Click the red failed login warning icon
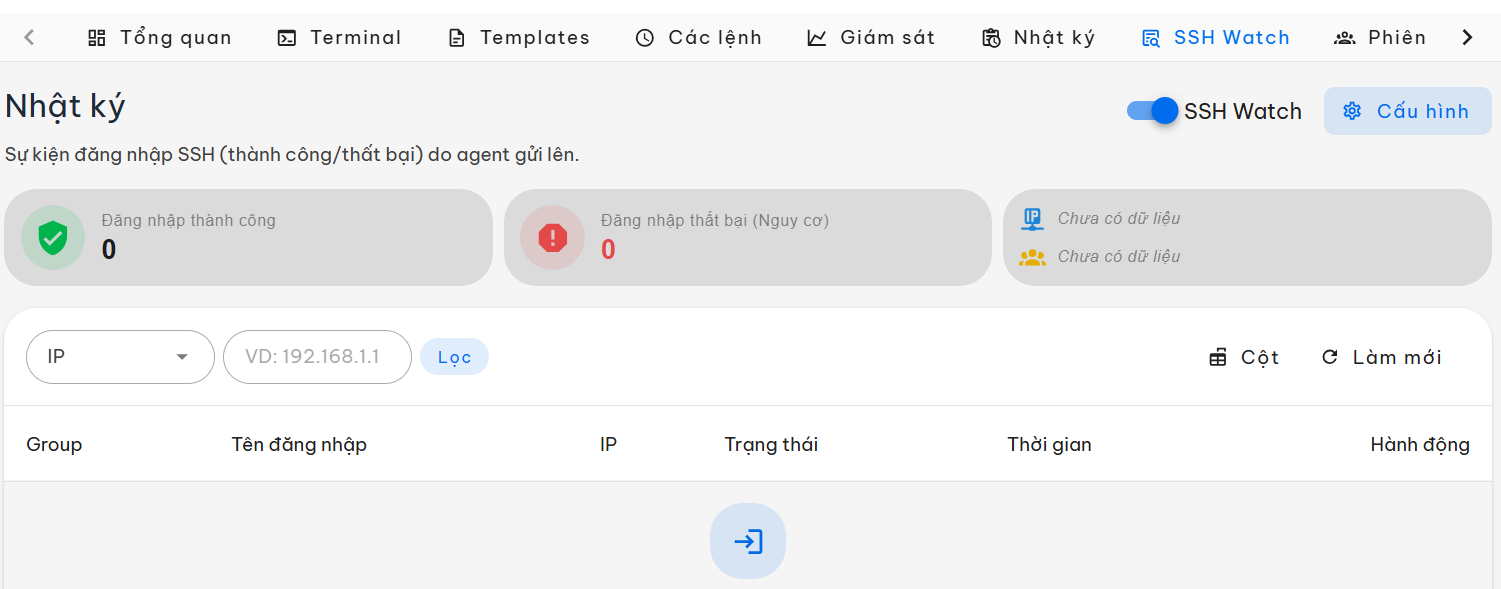1501x589 pixels. (x=553, y=237)
